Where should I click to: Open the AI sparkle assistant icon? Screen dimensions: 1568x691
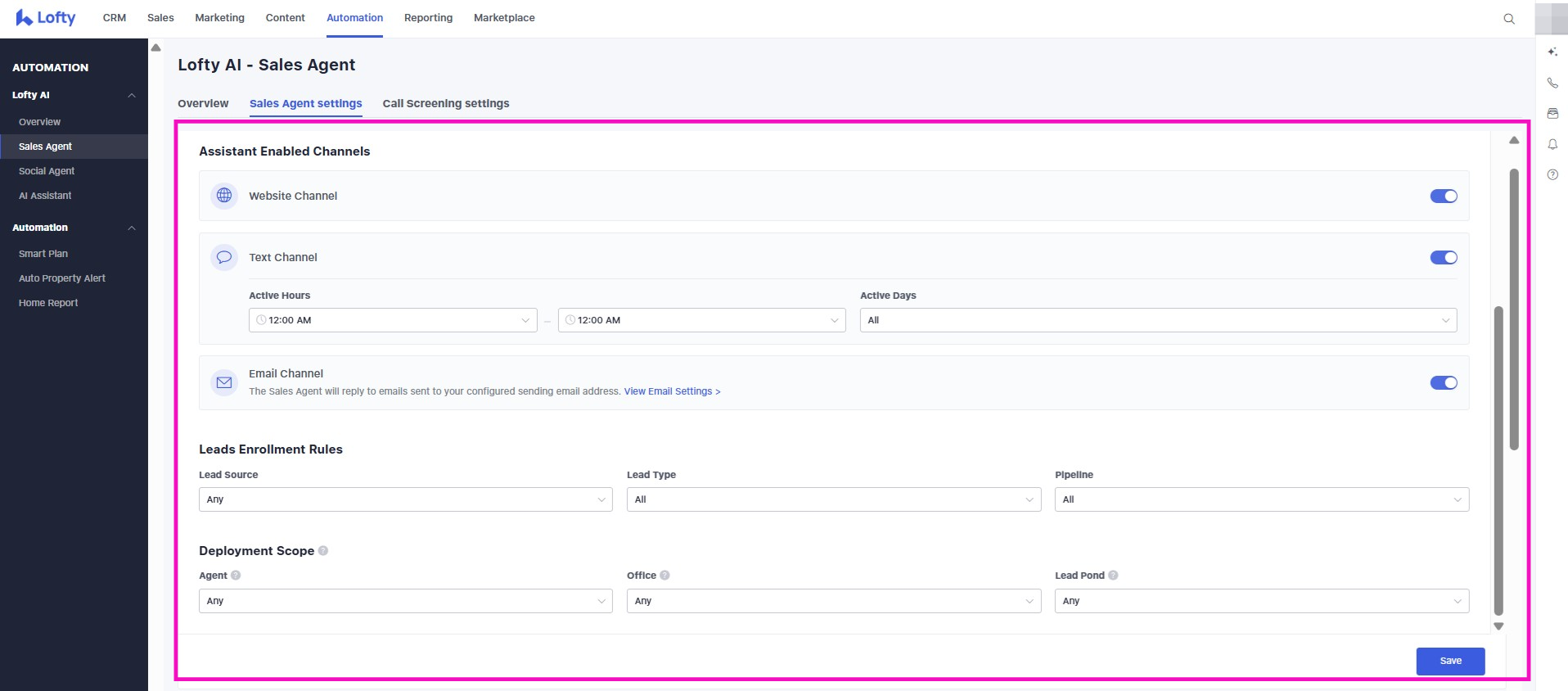[x=1552, y=52]
